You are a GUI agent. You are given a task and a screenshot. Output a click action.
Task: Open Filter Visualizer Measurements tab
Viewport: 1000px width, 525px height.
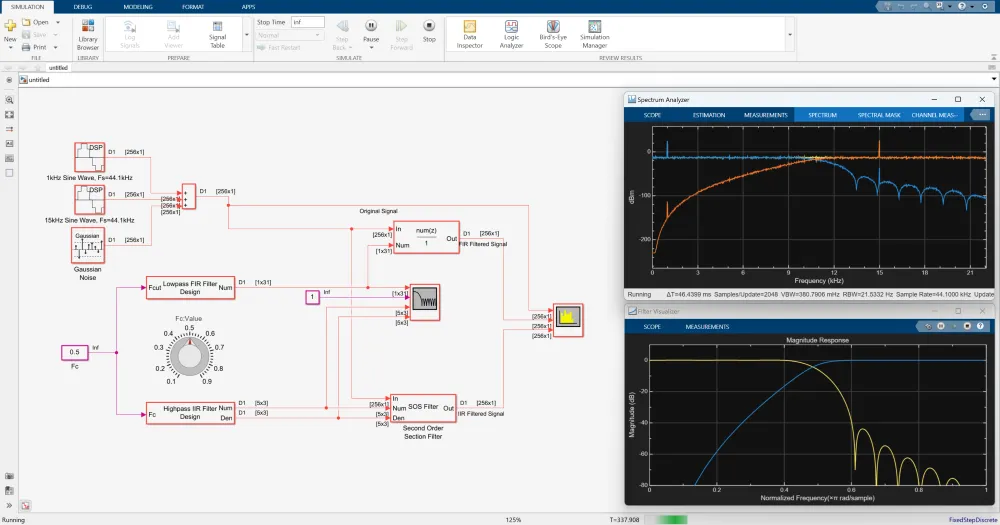point(707,327)
